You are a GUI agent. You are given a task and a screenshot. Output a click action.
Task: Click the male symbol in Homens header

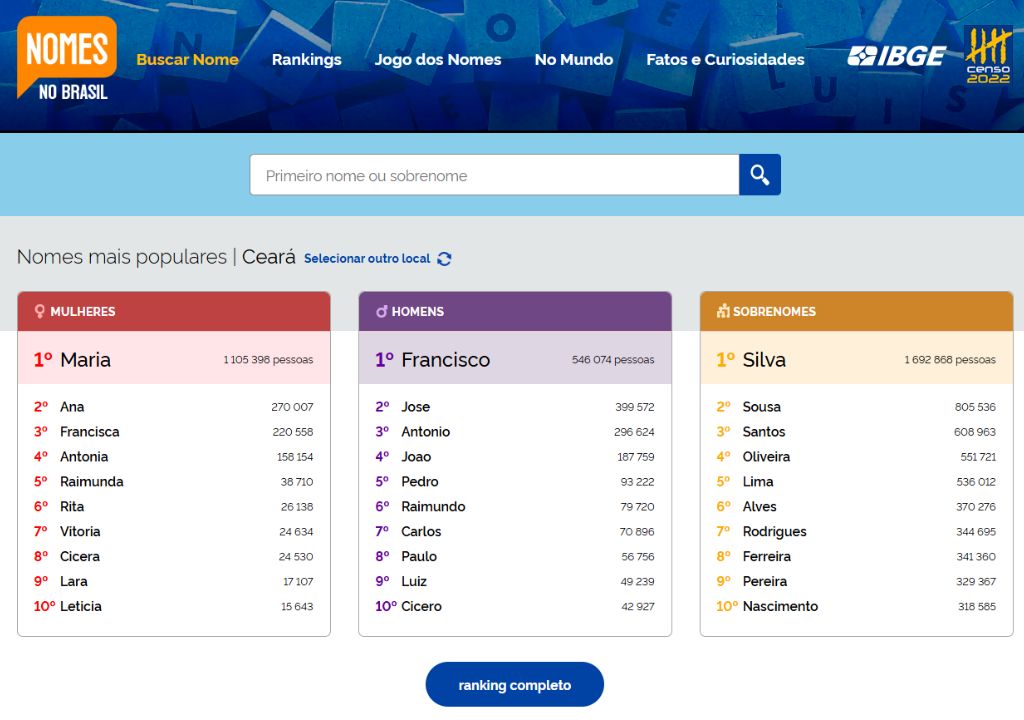point(381,311)
